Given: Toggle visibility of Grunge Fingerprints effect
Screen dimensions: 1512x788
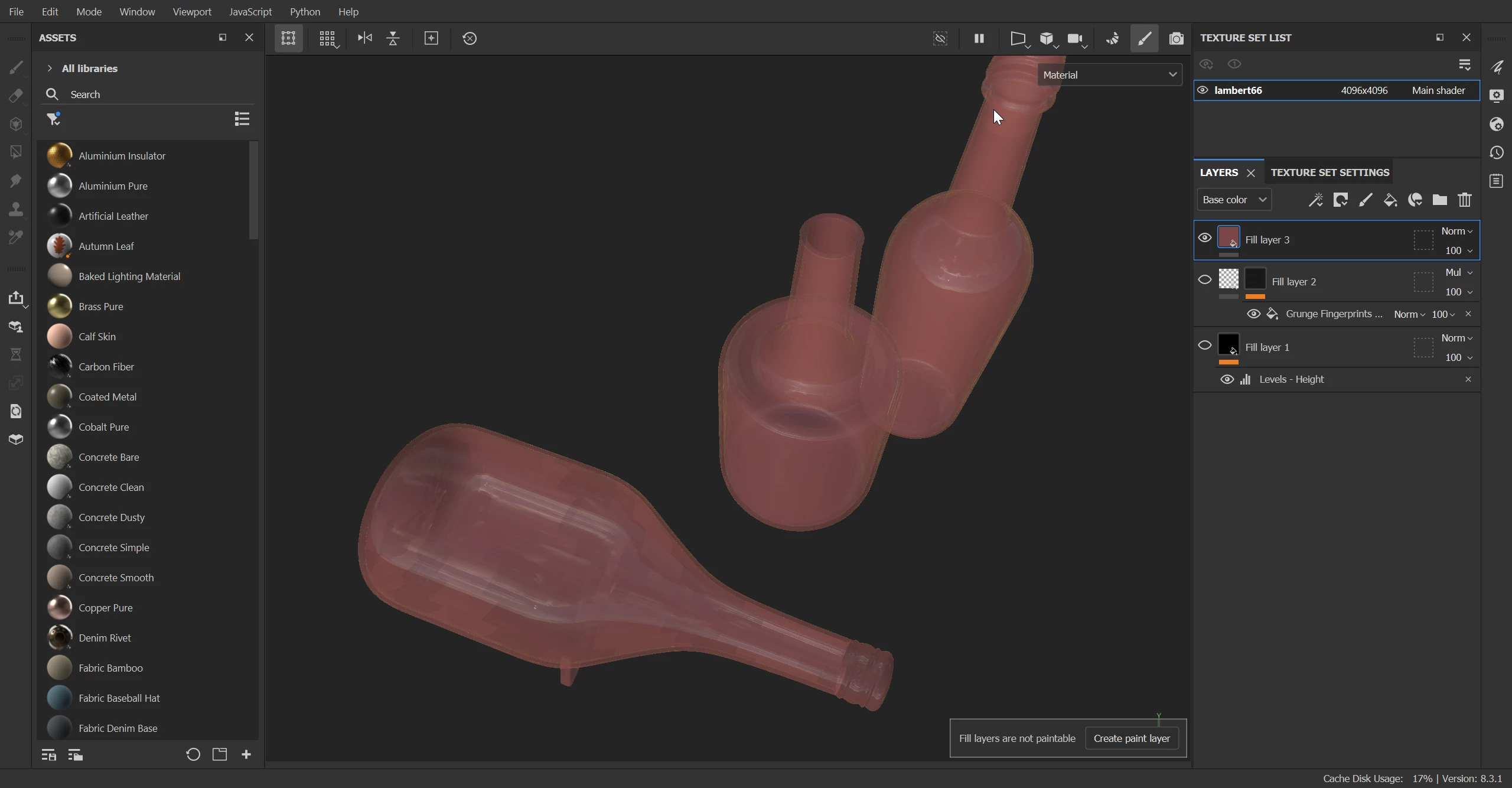Looking at the screenshot, I should point(1253,314).
